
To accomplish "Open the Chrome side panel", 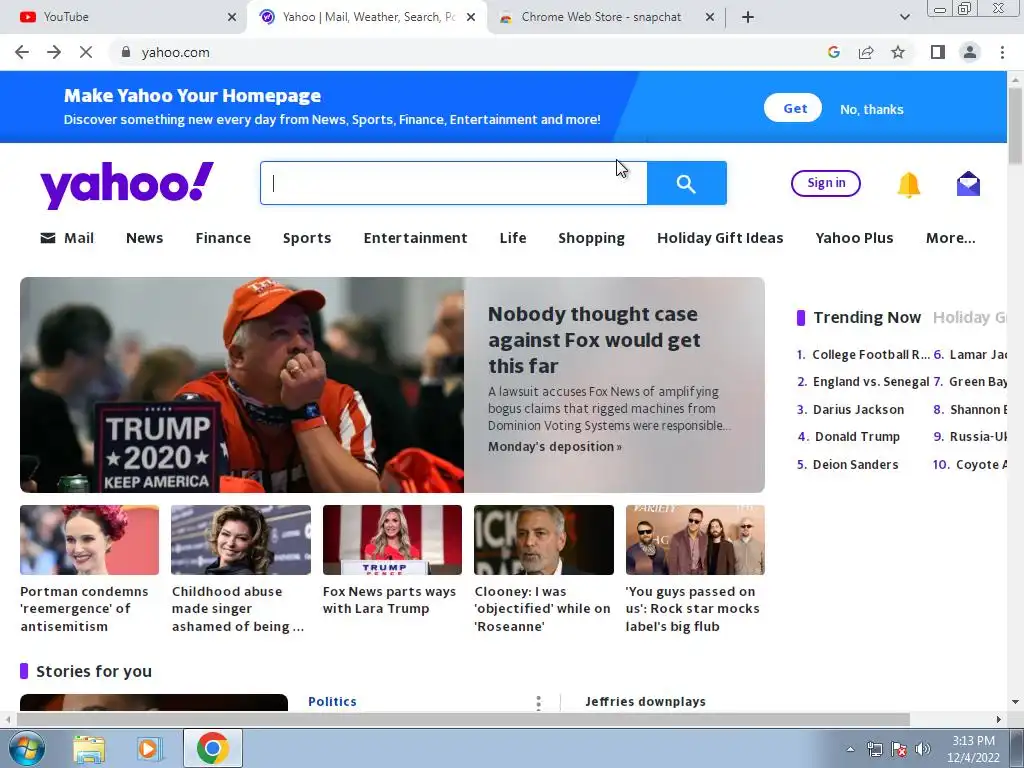I will click(x=938, y=52).
